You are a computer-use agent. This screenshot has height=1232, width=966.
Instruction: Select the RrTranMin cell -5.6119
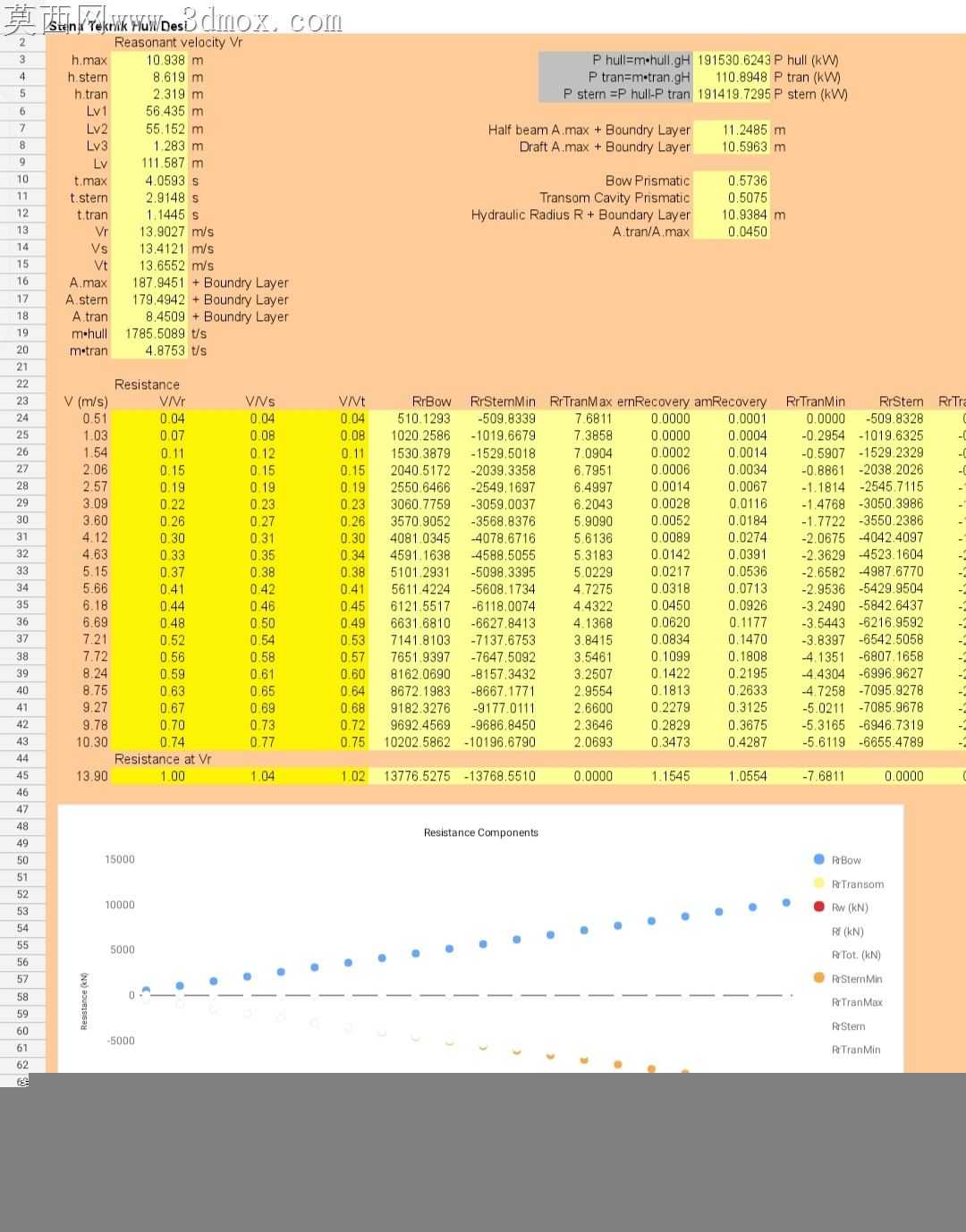coord(824,741)
